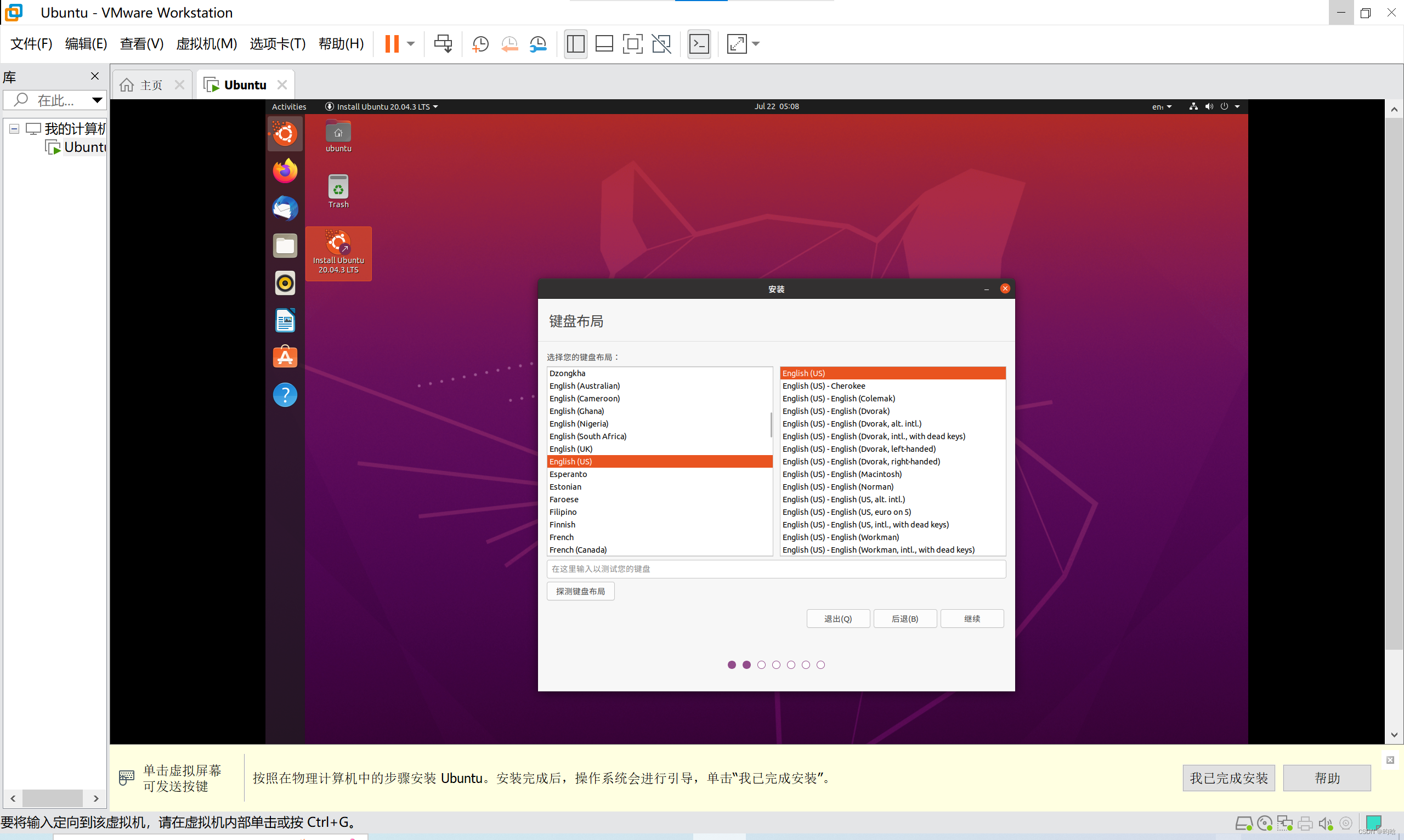Viewport: 1404px width, 840px height.
Task: Click the network adapter status icon
Action: (1285, 824)
